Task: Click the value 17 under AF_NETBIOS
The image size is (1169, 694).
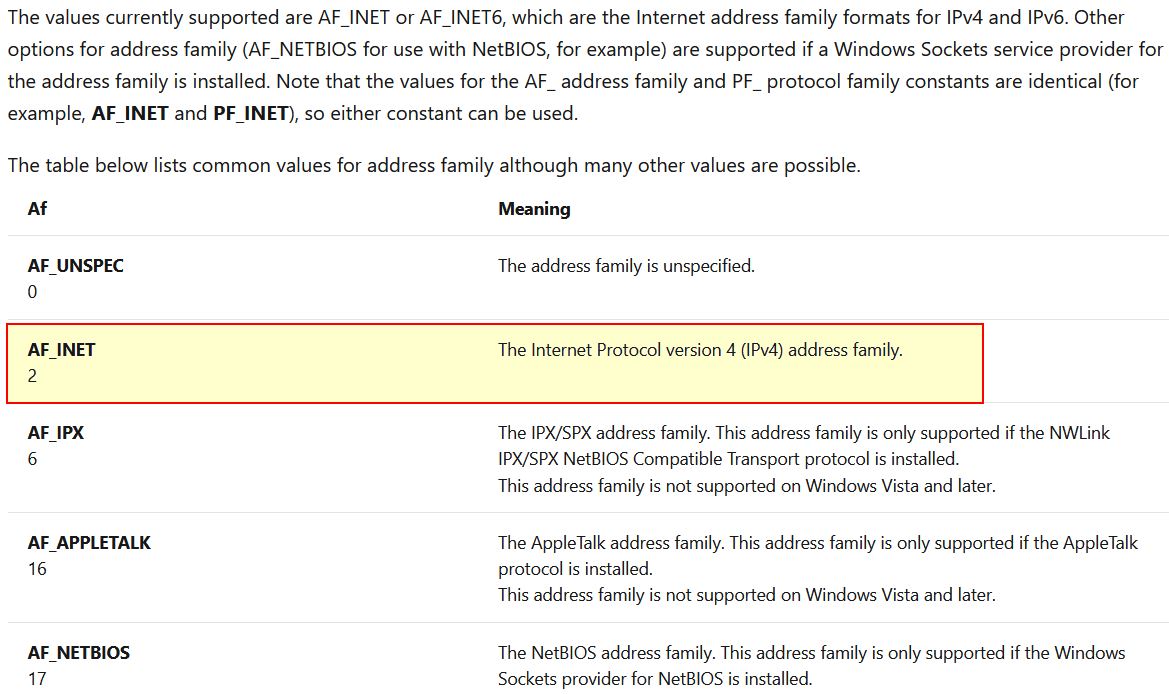Action: point(37,678)
